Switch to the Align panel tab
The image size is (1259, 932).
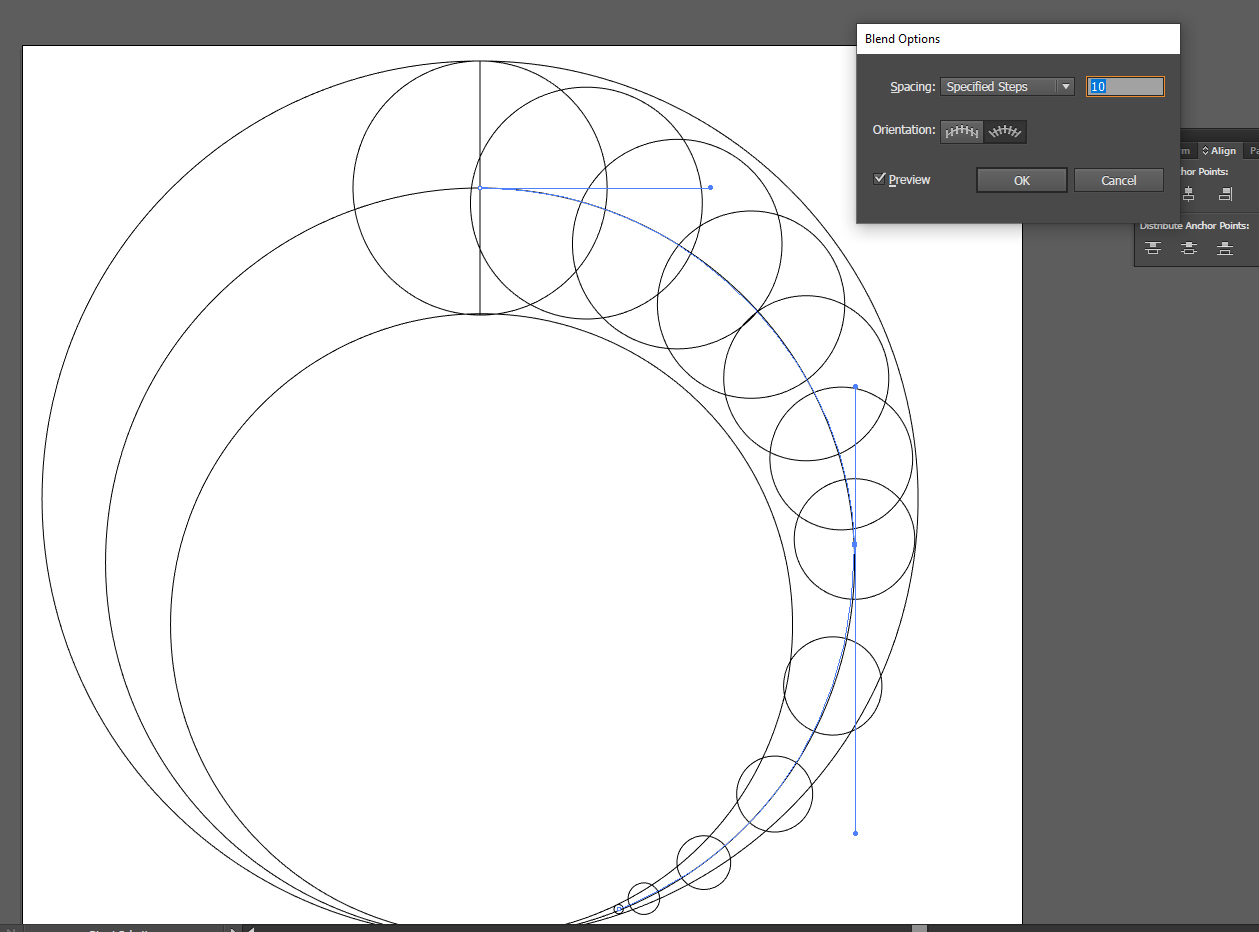coord(1222,151)
